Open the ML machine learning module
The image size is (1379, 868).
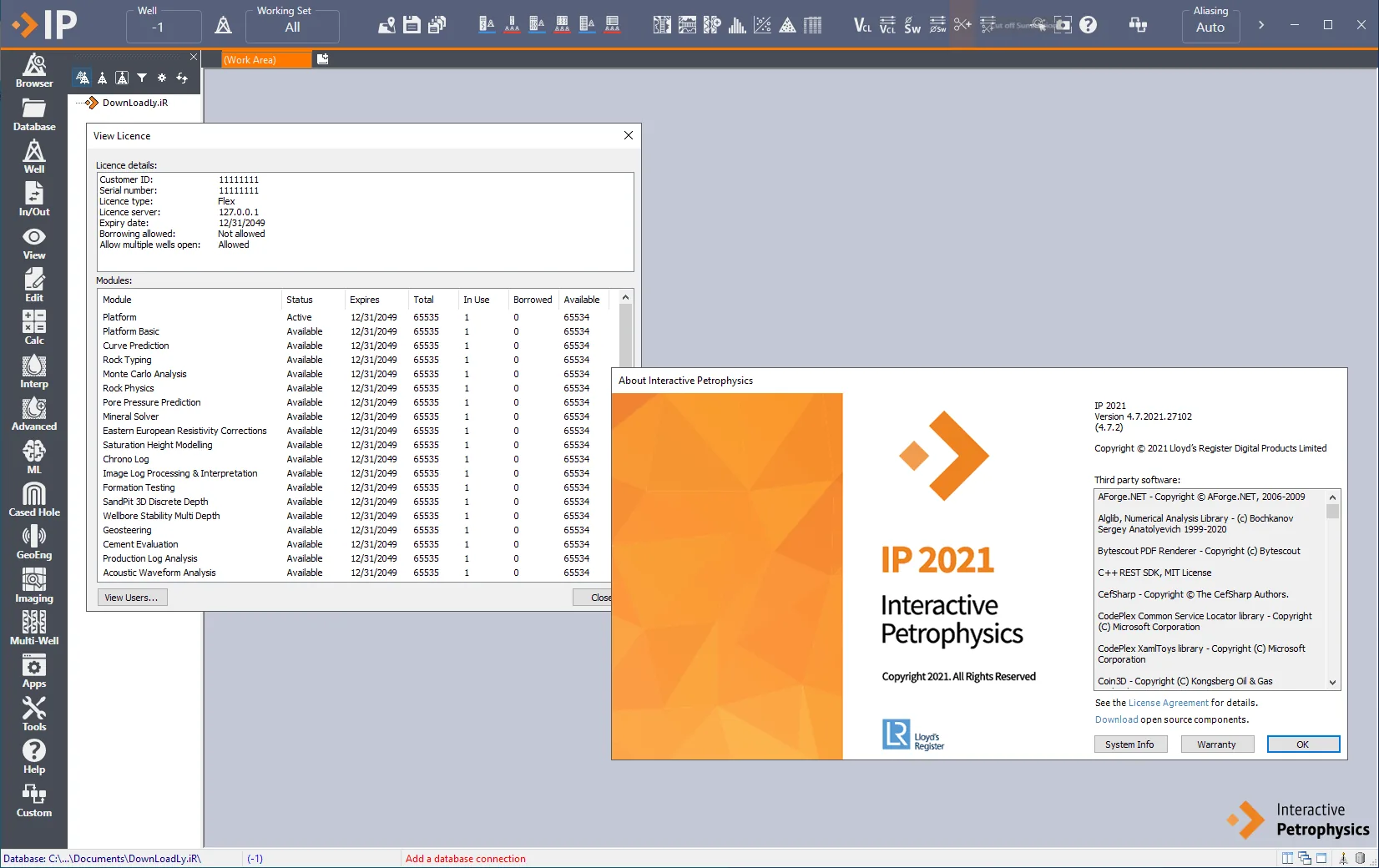[34, 457]
